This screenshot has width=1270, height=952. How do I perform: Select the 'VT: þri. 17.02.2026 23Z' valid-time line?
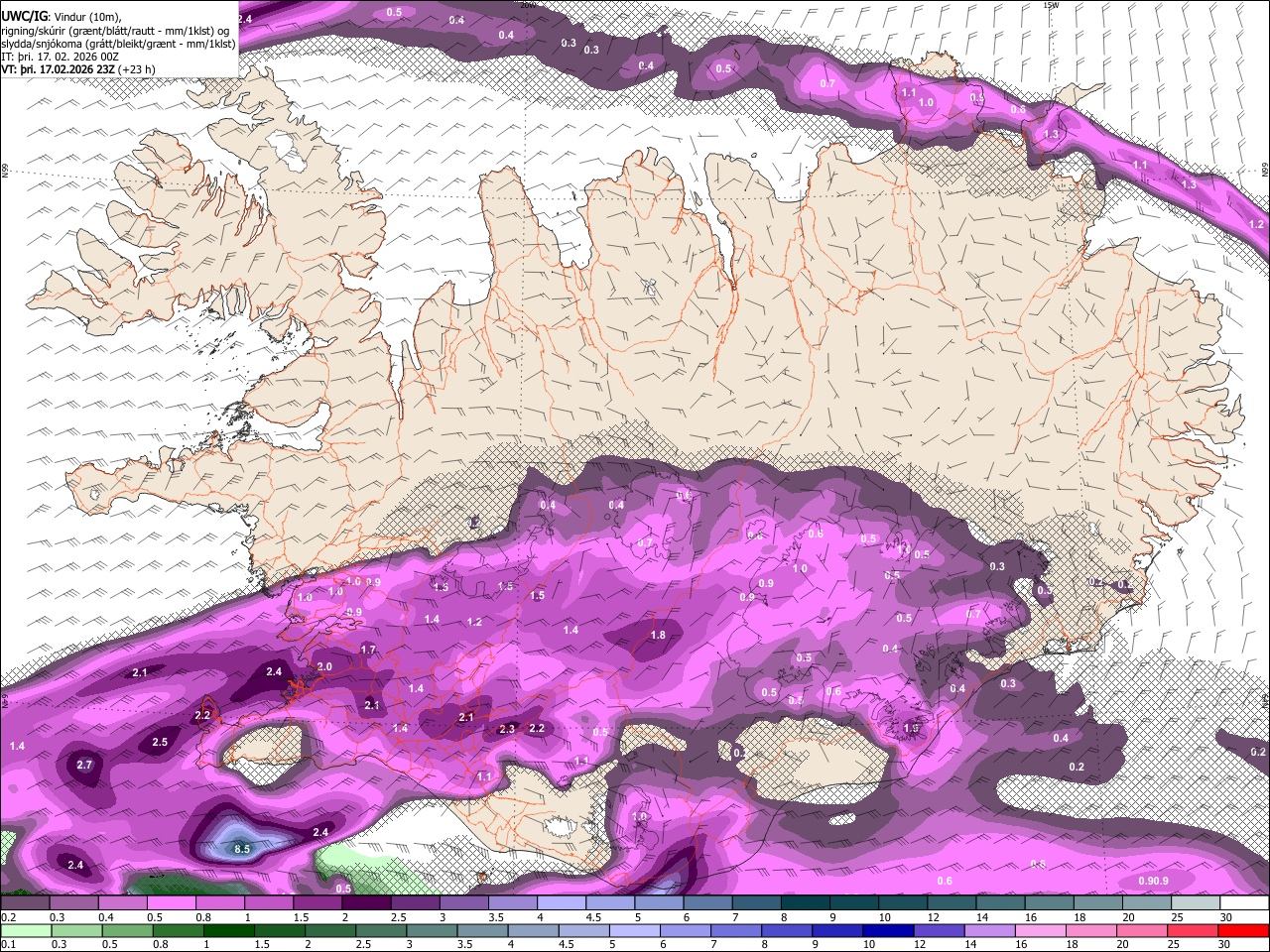point(77,69)
